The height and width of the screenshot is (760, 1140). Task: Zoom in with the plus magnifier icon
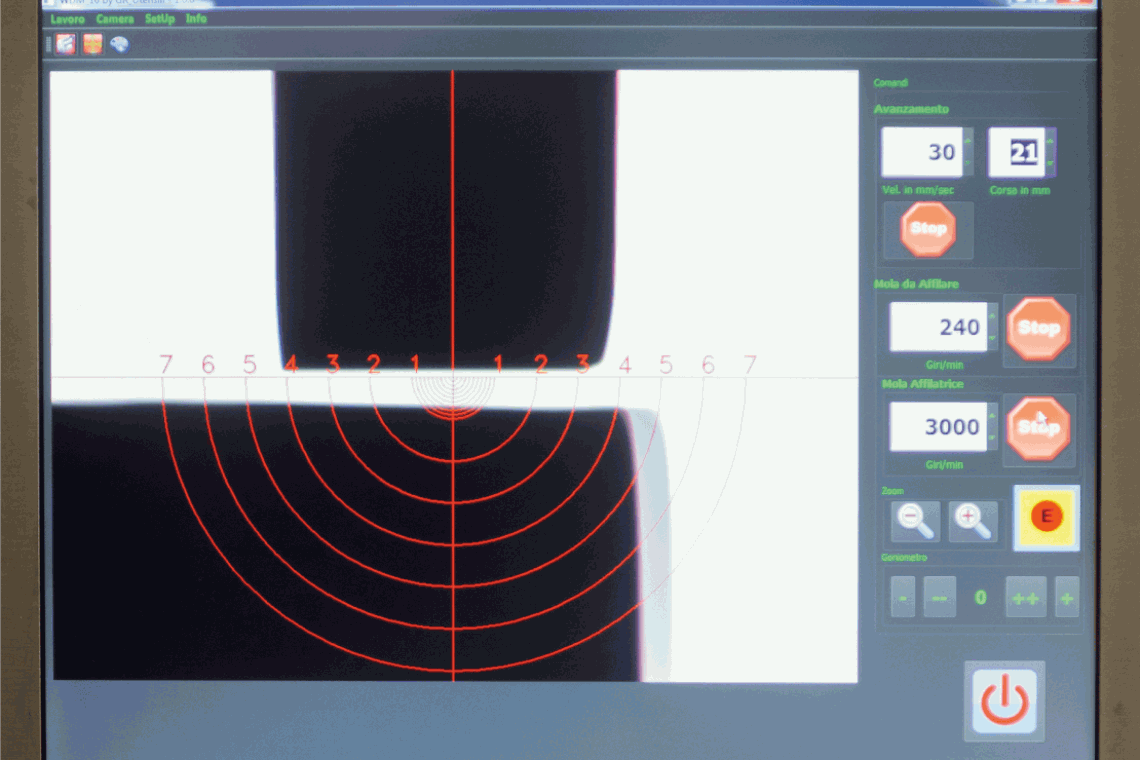pyautogui.click(x=973, y=521)
